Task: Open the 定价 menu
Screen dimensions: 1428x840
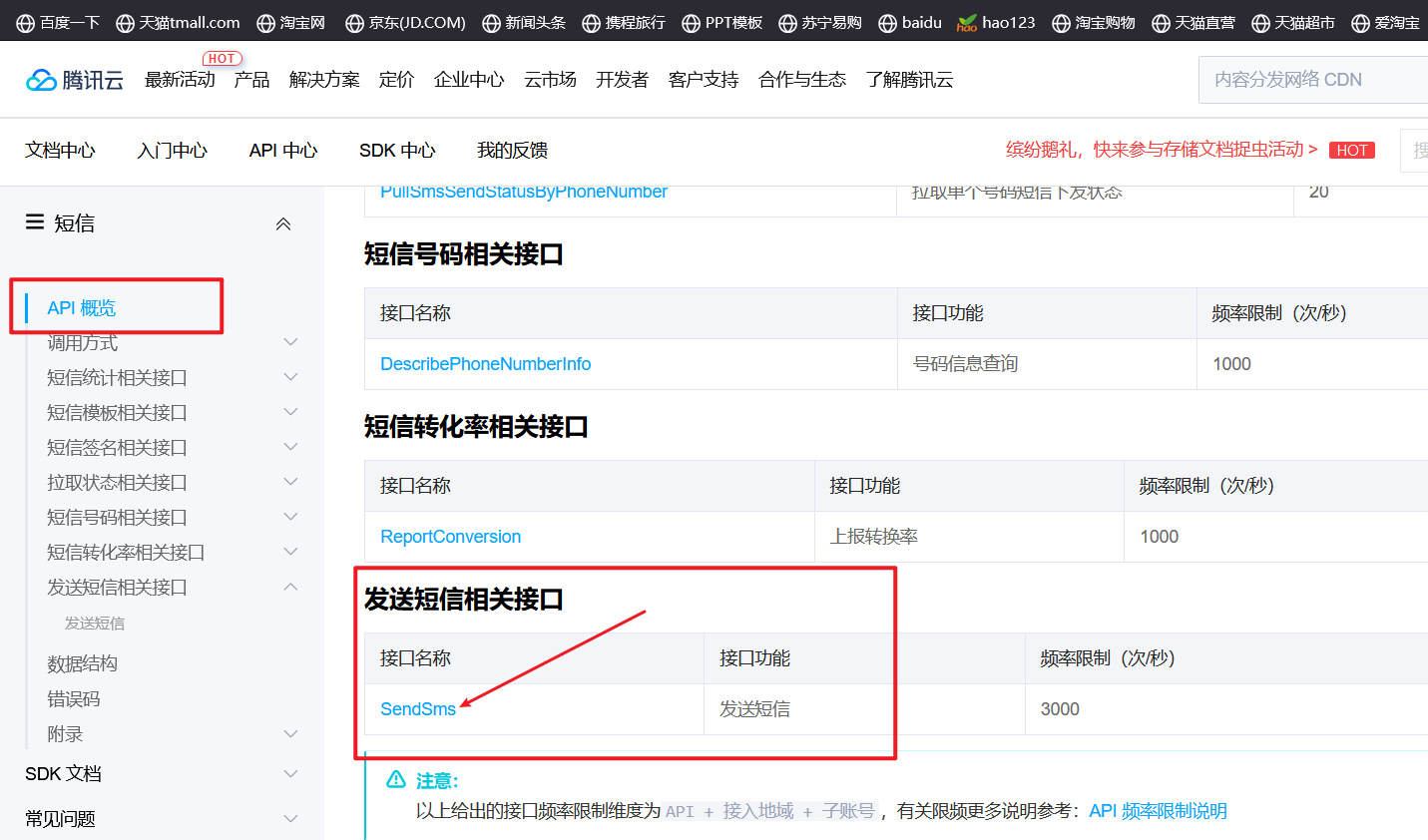Action: 396,80
